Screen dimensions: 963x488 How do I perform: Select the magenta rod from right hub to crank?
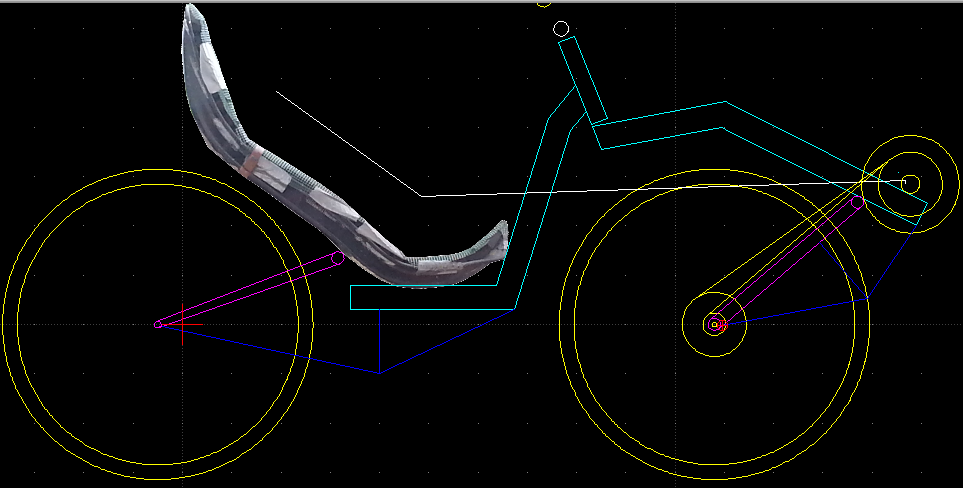click(790, 262)
